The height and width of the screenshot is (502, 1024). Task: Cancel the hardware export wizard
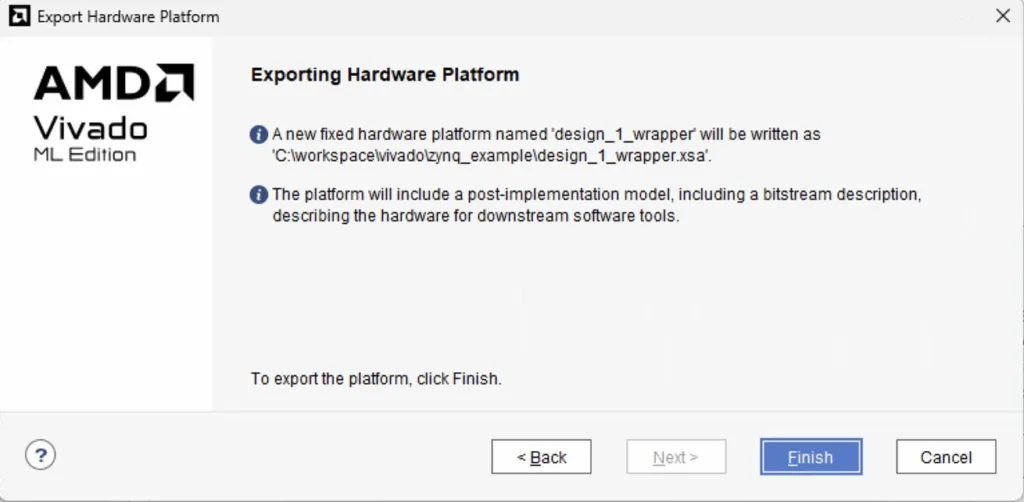pyautogui.click(x=945, y=457)
